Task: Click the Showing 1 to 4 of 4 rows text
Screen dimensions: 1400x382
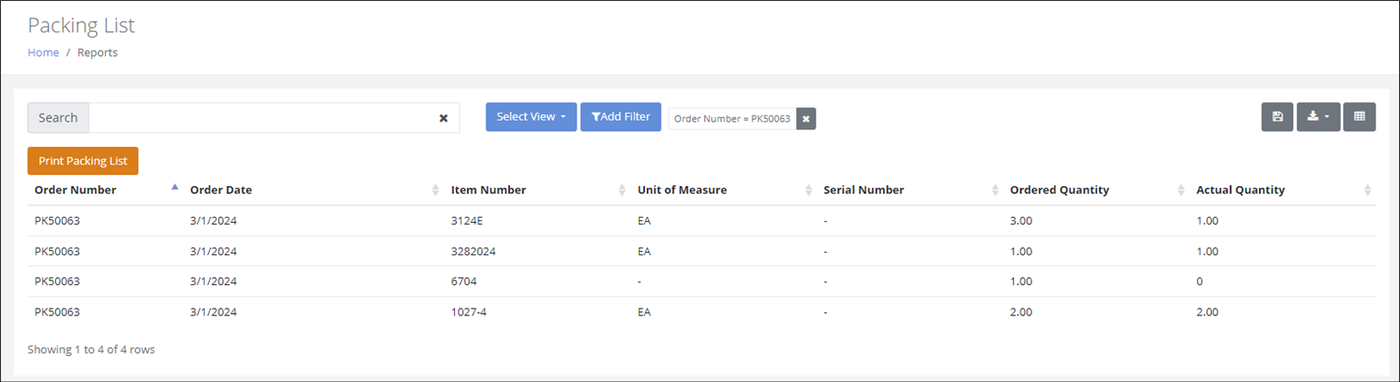Action: click(x=91, y=350)
